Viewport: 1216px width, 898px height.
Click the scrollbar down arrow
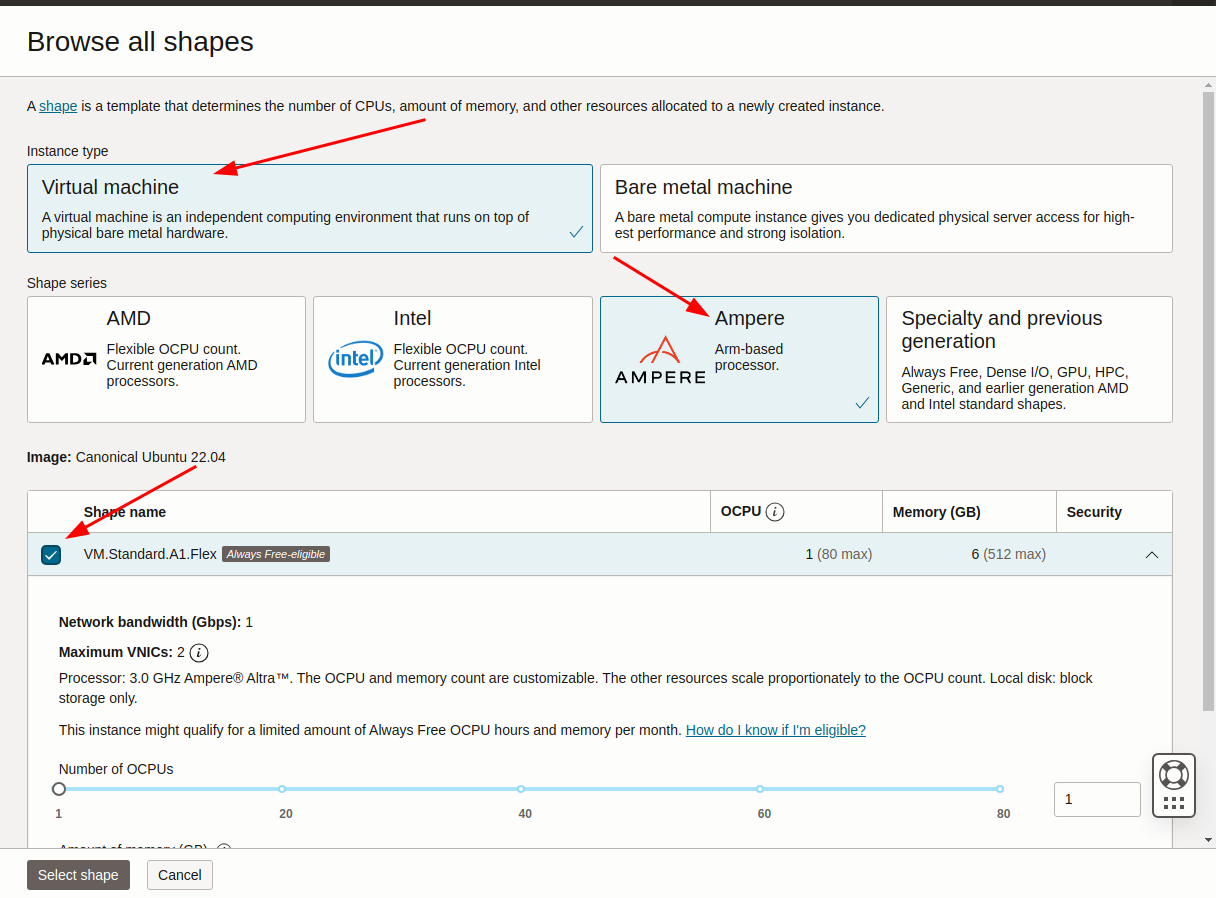[1208, 840]
